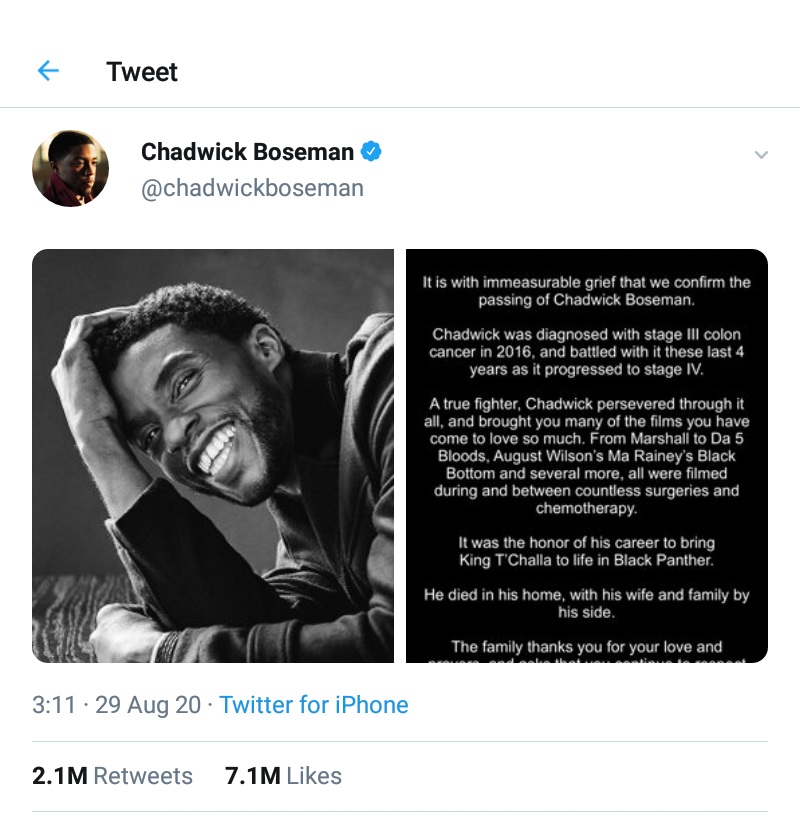This screenshot has height=814, width=800.
Task: Click the 29 Aug 20 date
Action: 148,705
